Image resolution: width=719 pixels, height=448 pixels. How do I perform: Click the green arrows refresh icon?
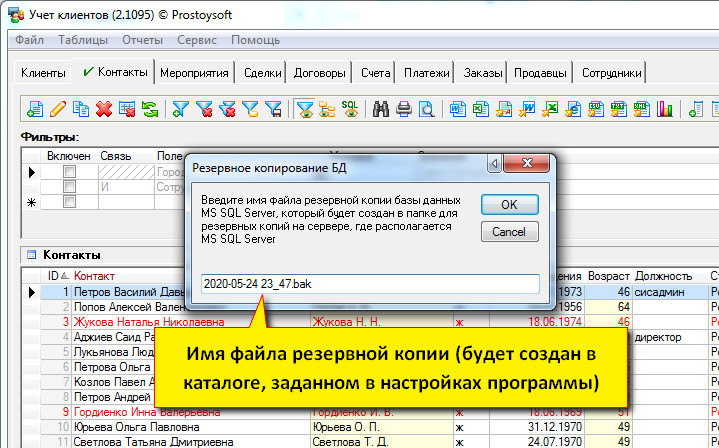pyautogui.click(x=149, y=109)
